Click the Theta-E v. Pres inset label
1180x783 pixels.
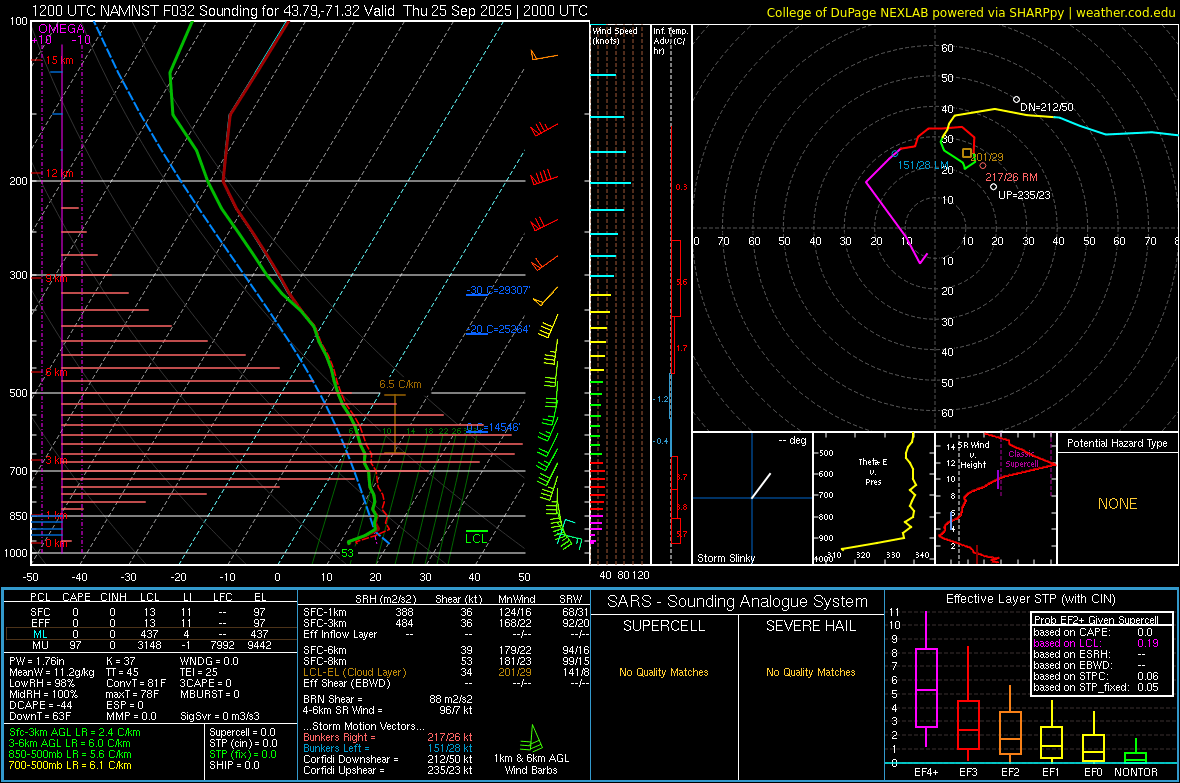tap(873, 471)
